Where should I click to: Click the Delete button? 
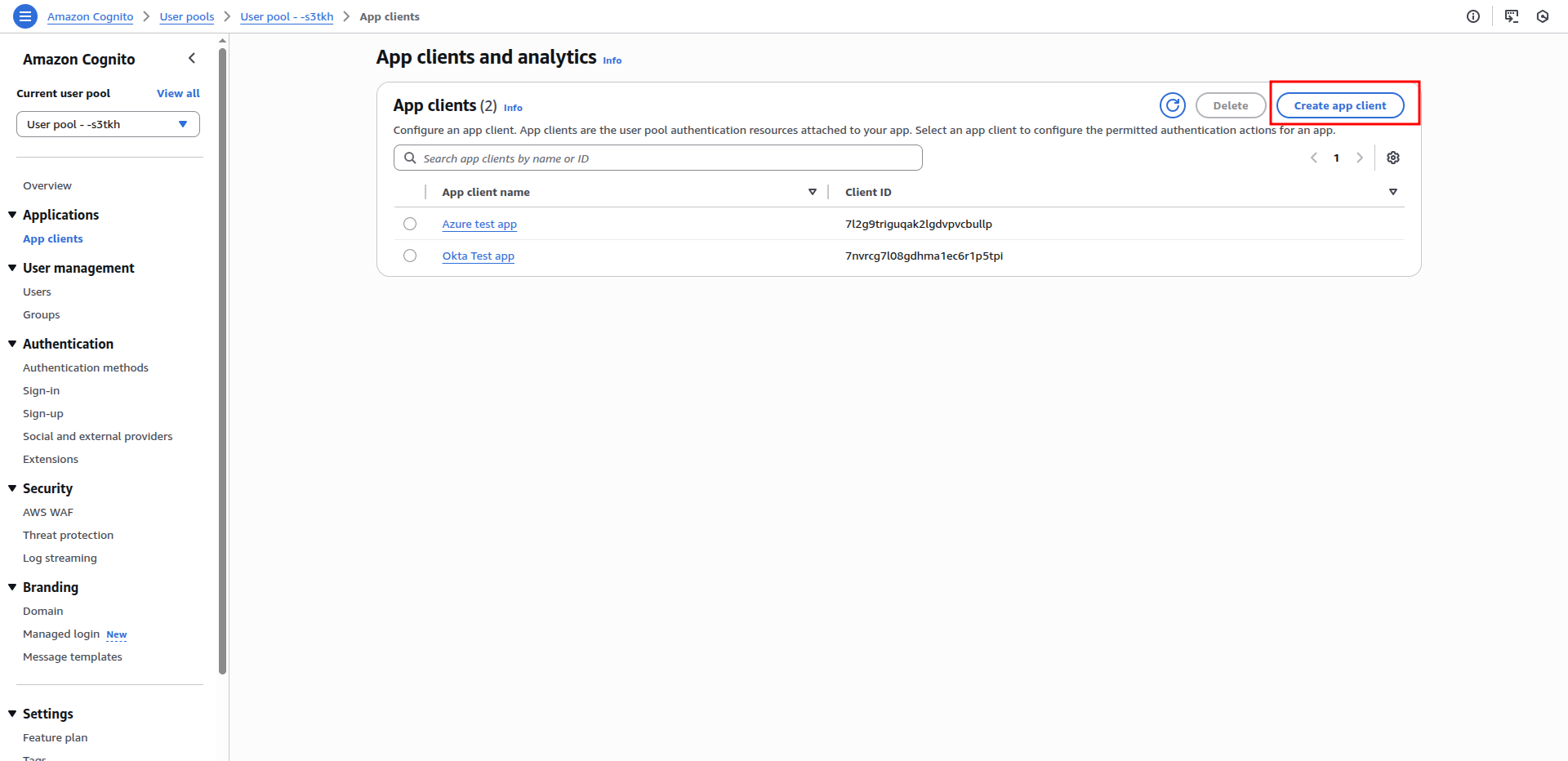tap(1231, 105)
